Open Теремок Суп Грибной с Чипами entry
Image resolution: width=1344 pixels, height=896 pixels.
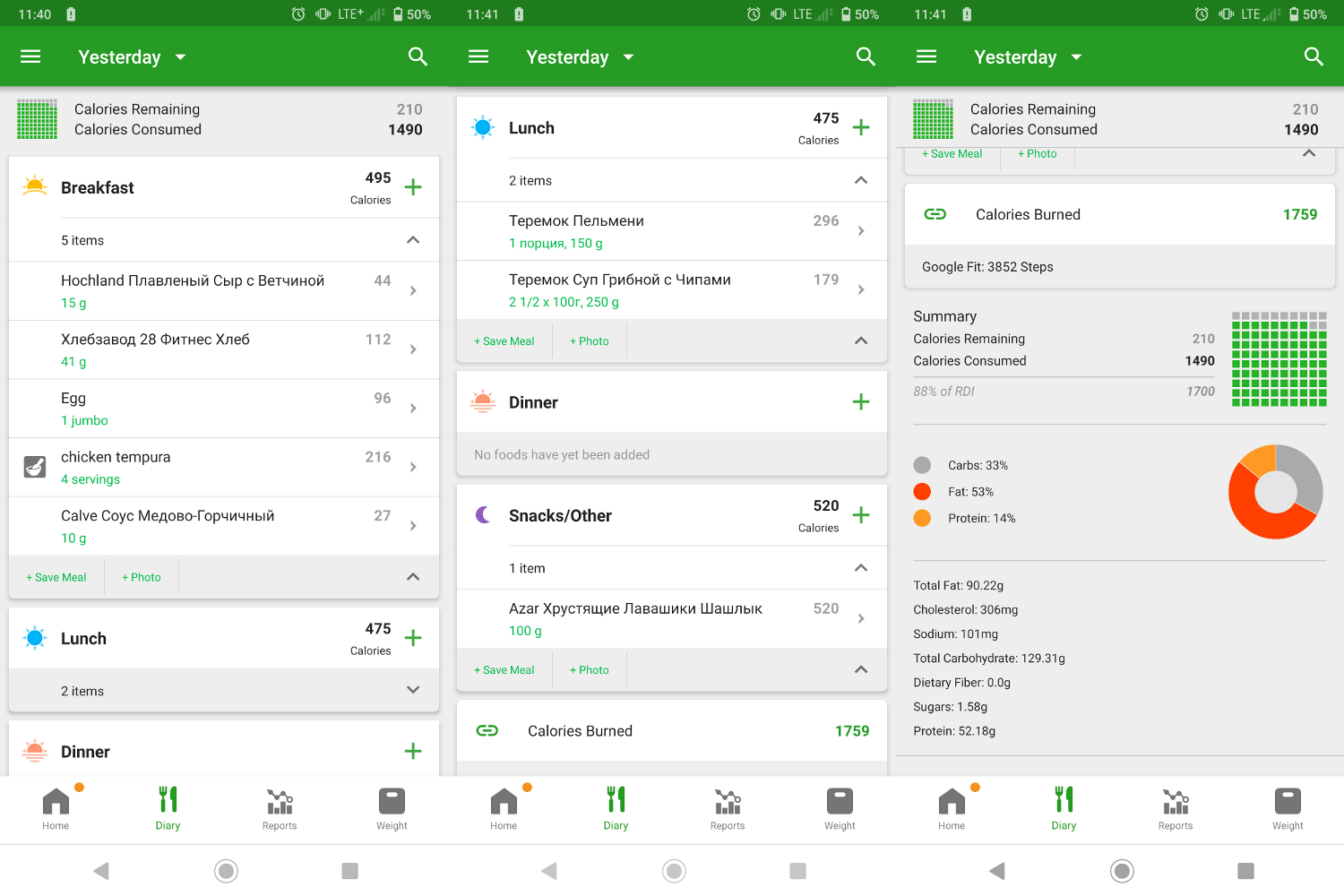coord(672,289)
